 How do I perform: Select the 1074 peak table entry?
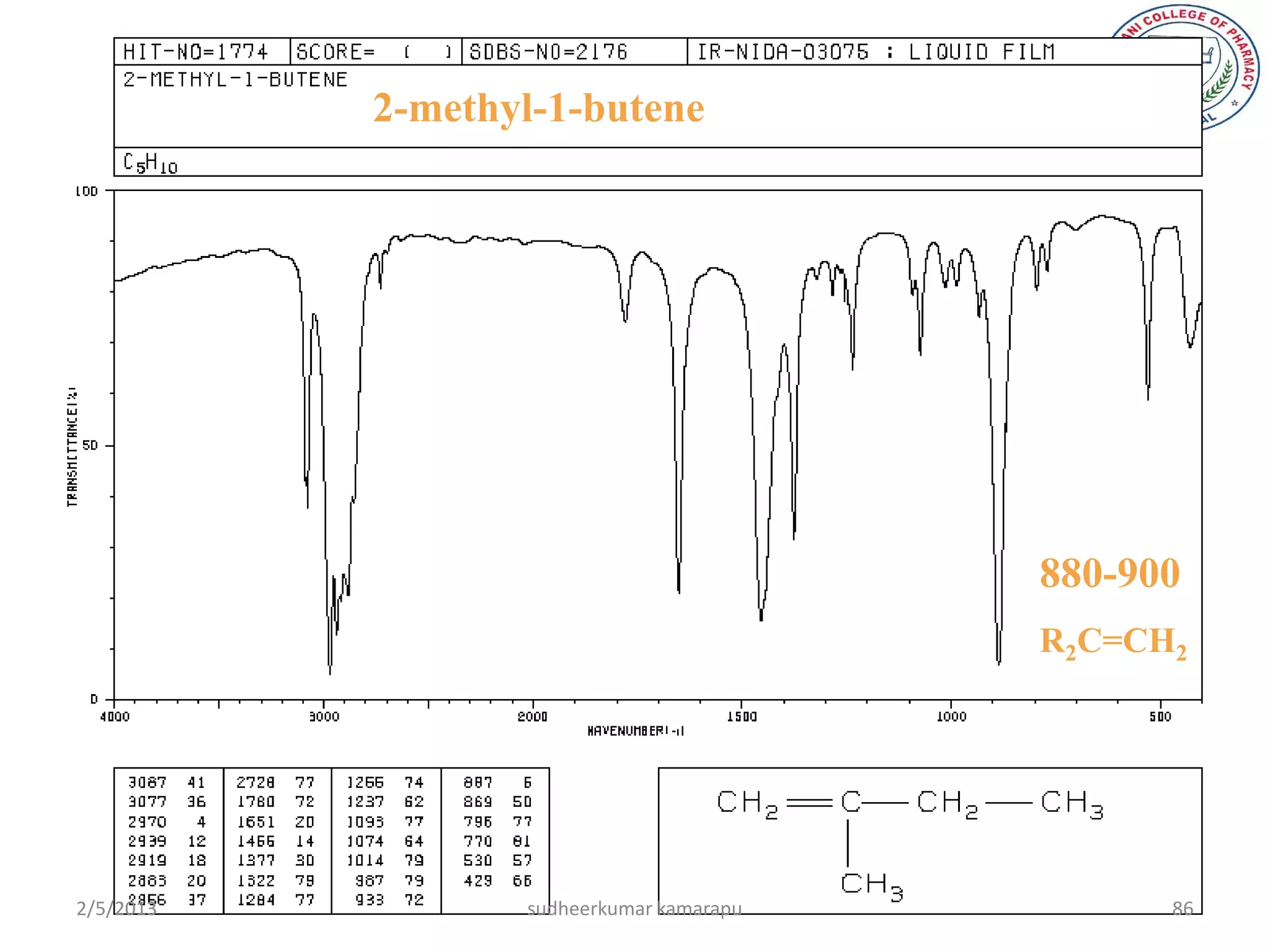[385, 841]
